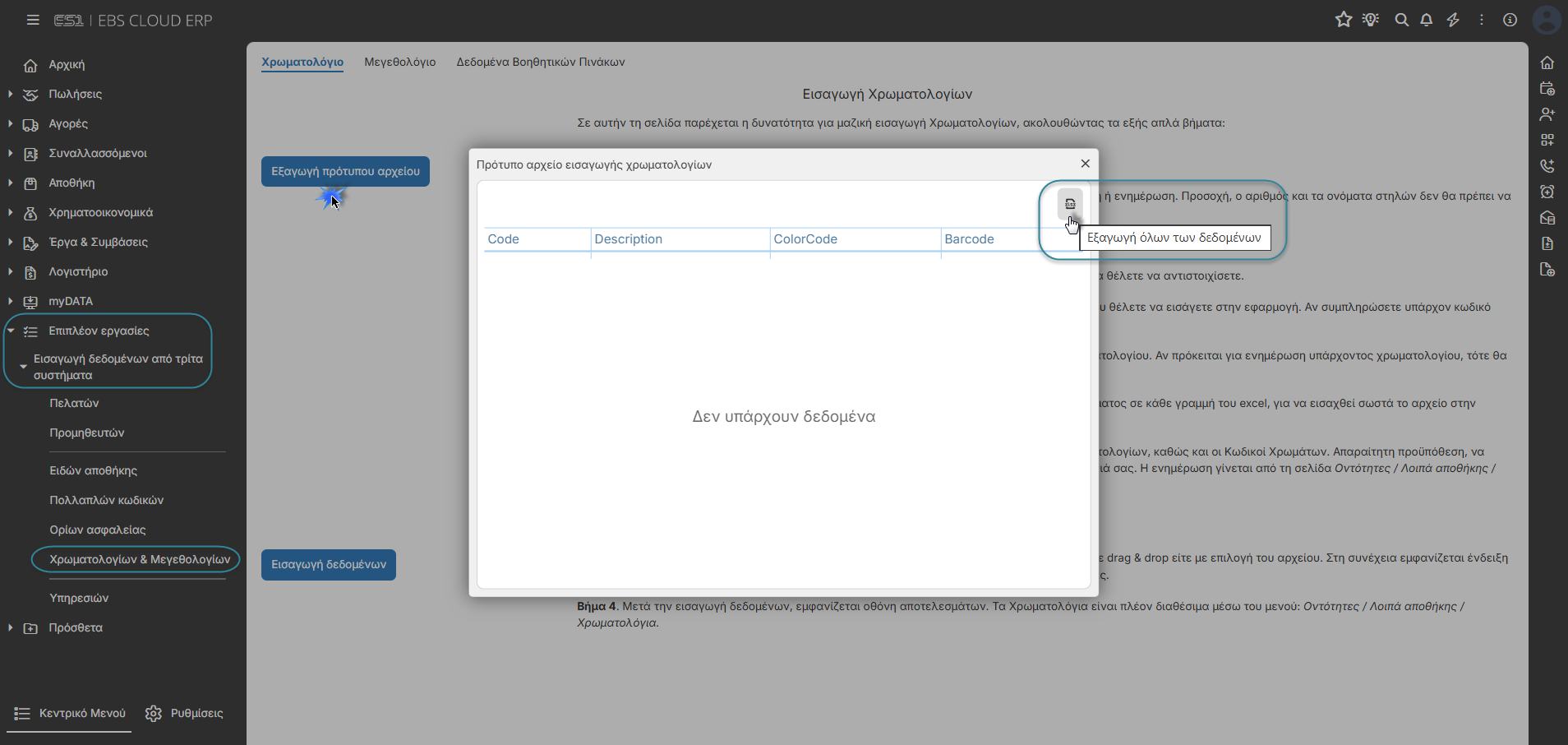Click the home icon in right sidebar
1568x745 pixels.
point(1547,62)
